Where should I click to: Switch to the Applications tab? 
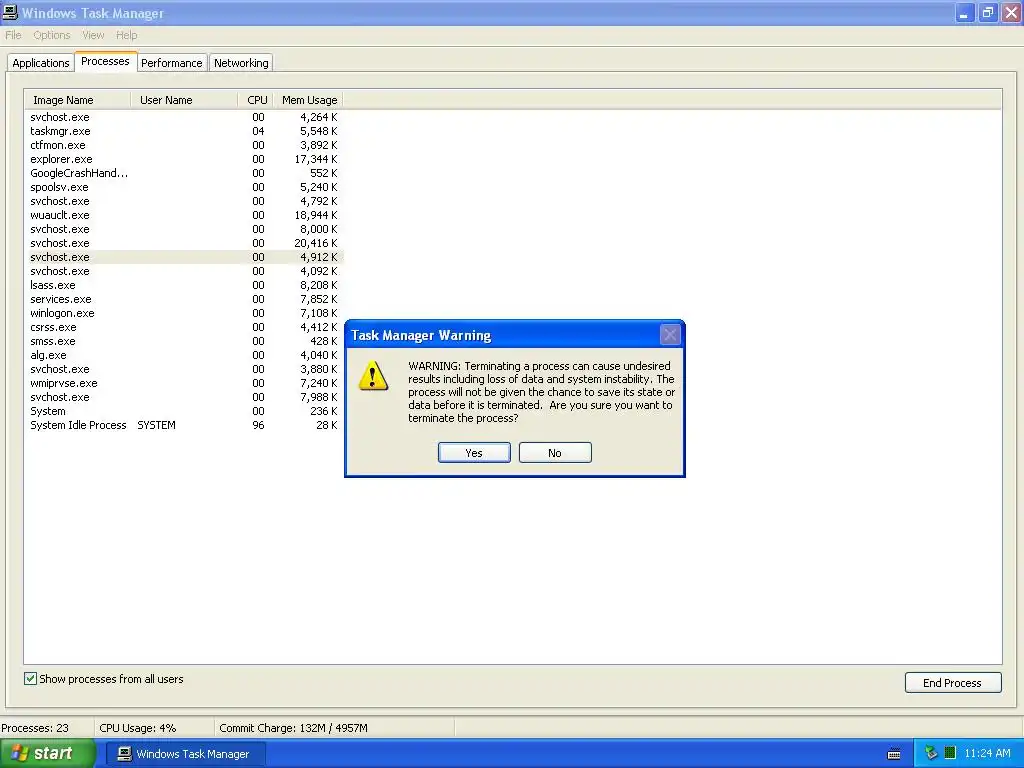click(x=40, y=63)
